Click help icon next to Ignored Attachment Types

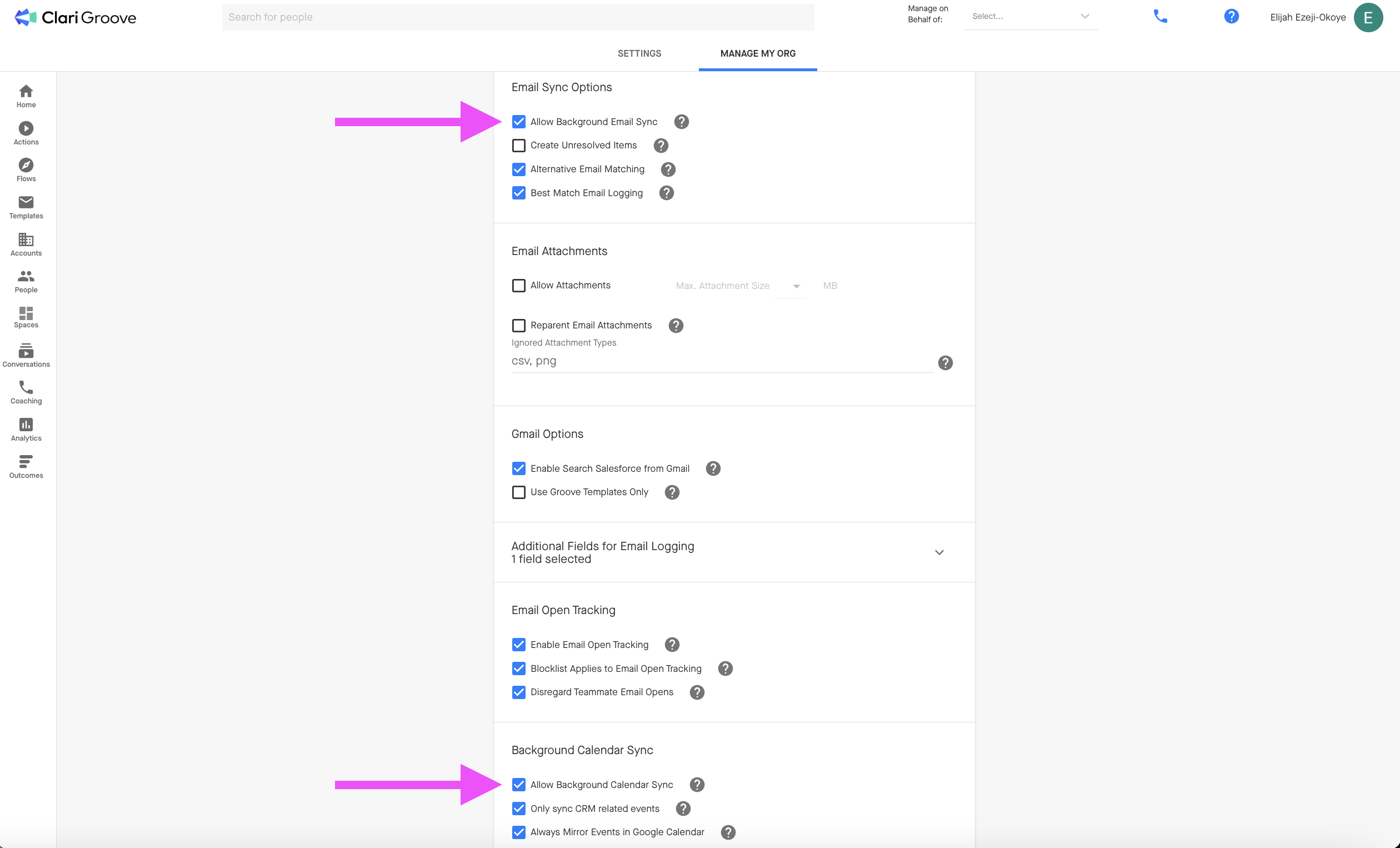pos(946,363)
